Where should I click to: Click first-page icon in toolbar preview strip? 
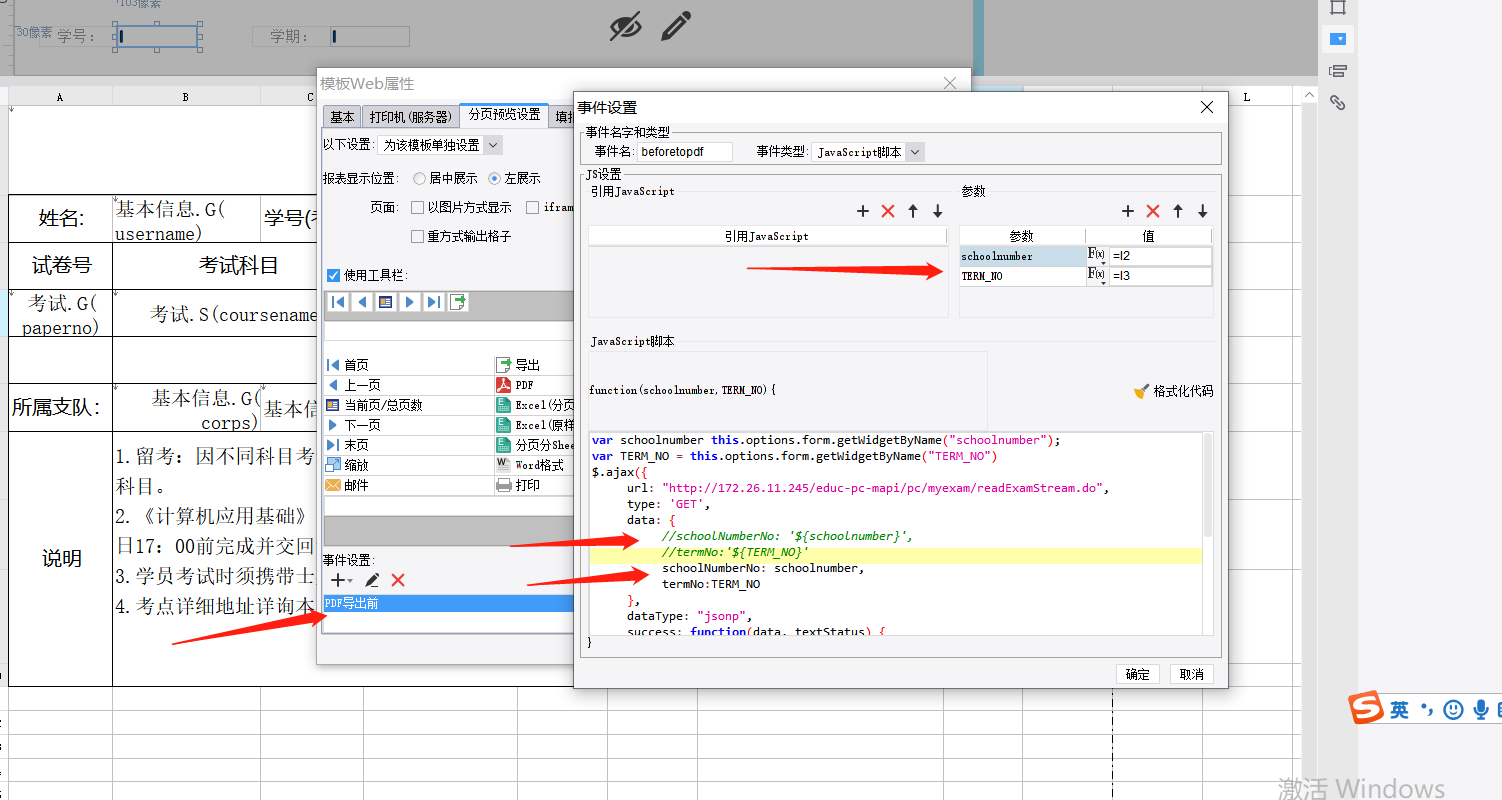tap(338, 302)
